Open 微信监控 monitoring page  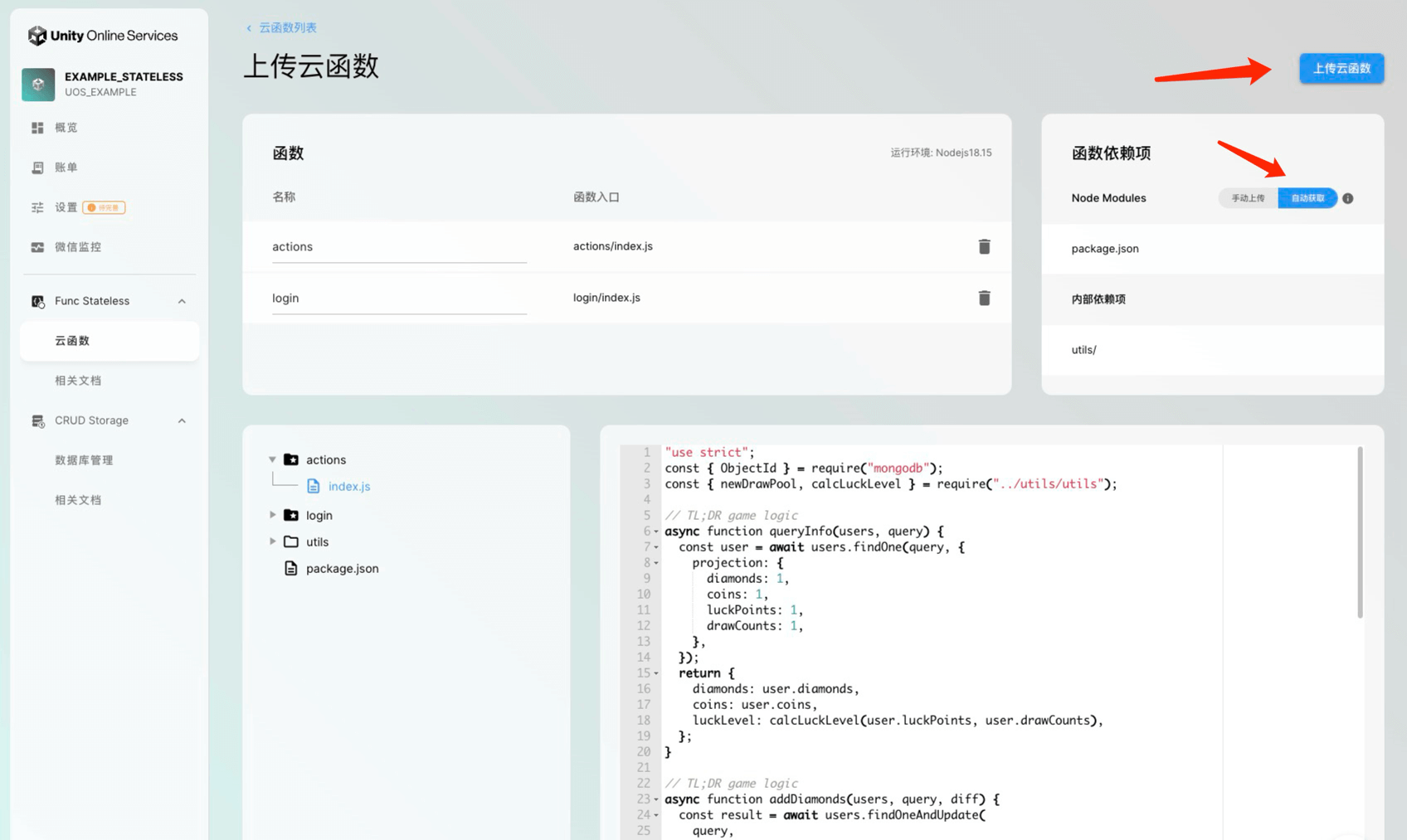[x=77, y=247]
